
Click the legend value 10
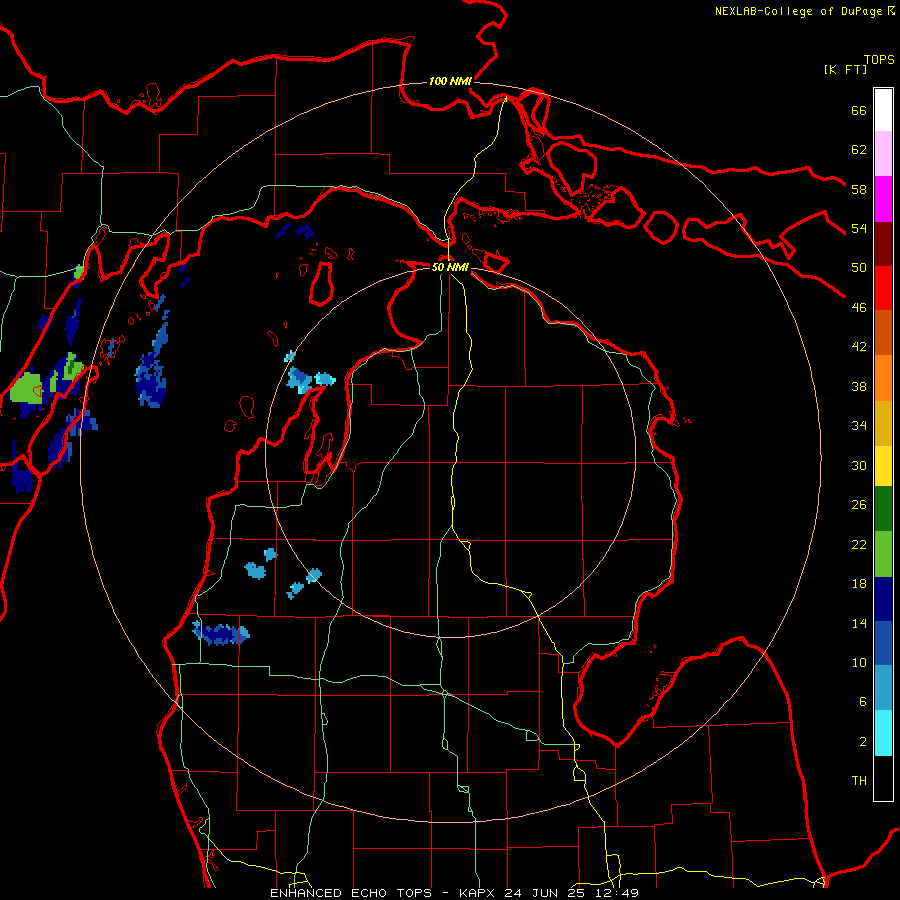[859, 663]
